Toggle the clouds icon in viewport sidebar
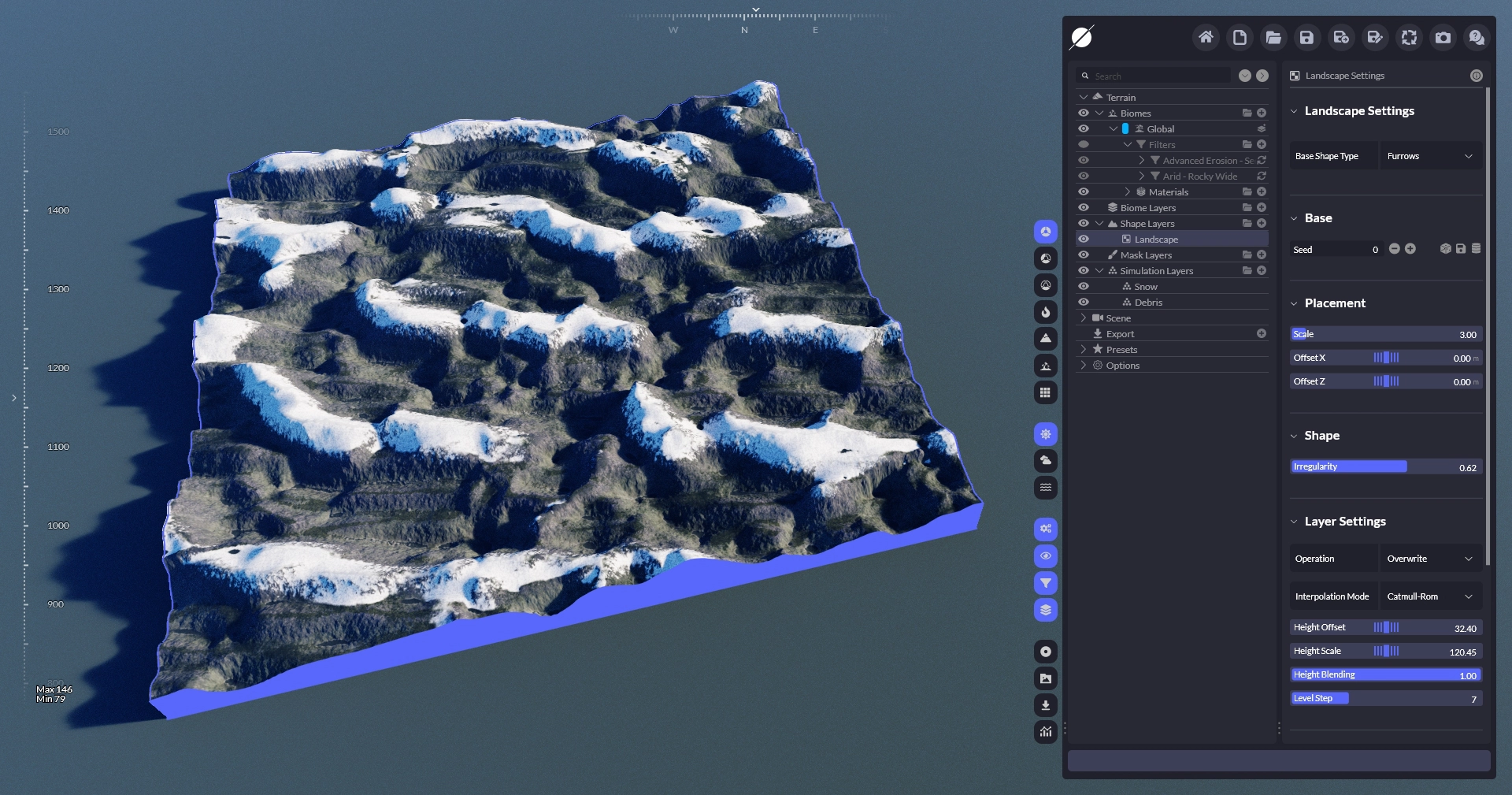1512x795 pixels. click(1045, 460)
